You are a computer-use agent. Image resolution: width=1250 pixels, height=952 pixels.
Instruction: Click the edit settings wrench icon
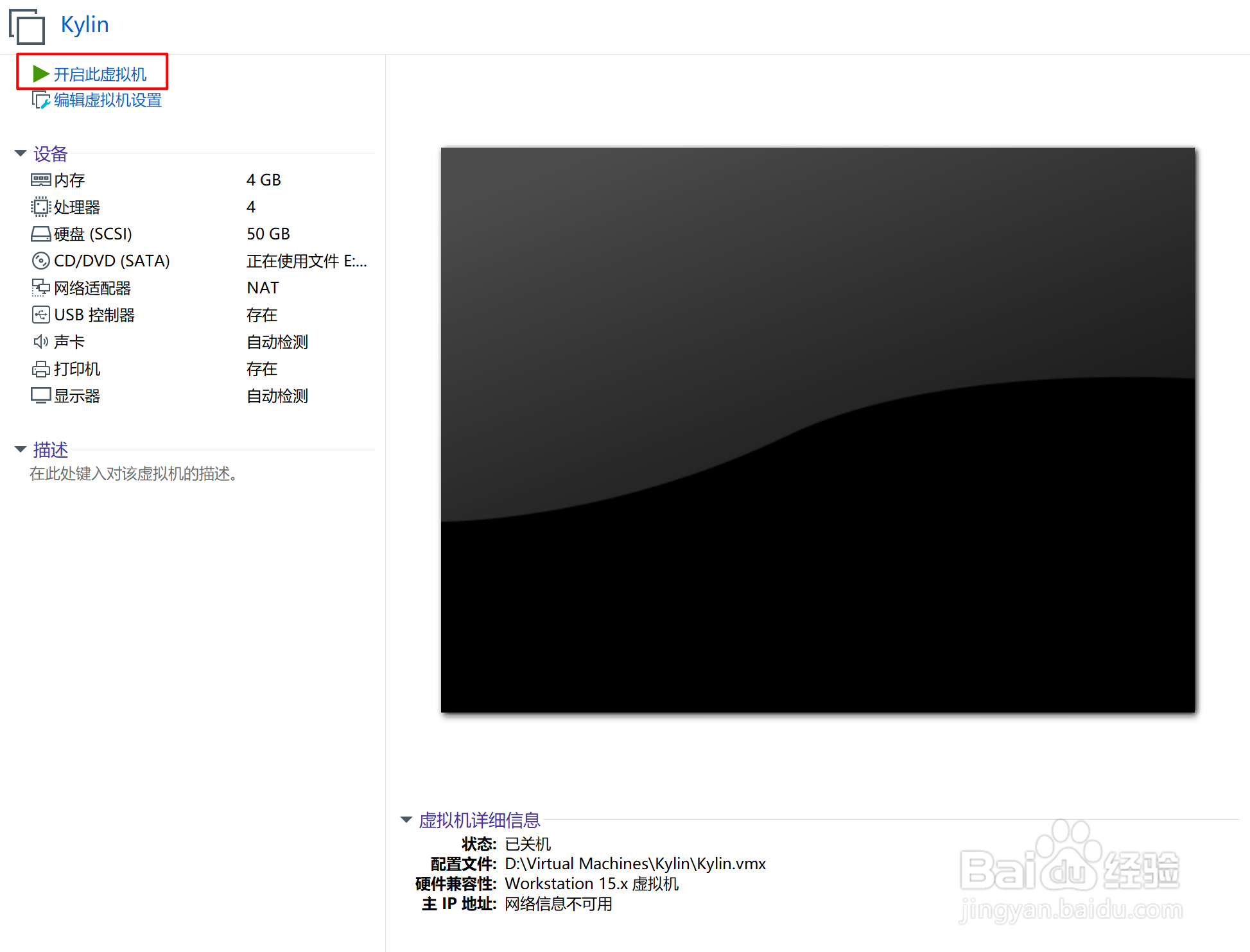pos(41,100)
